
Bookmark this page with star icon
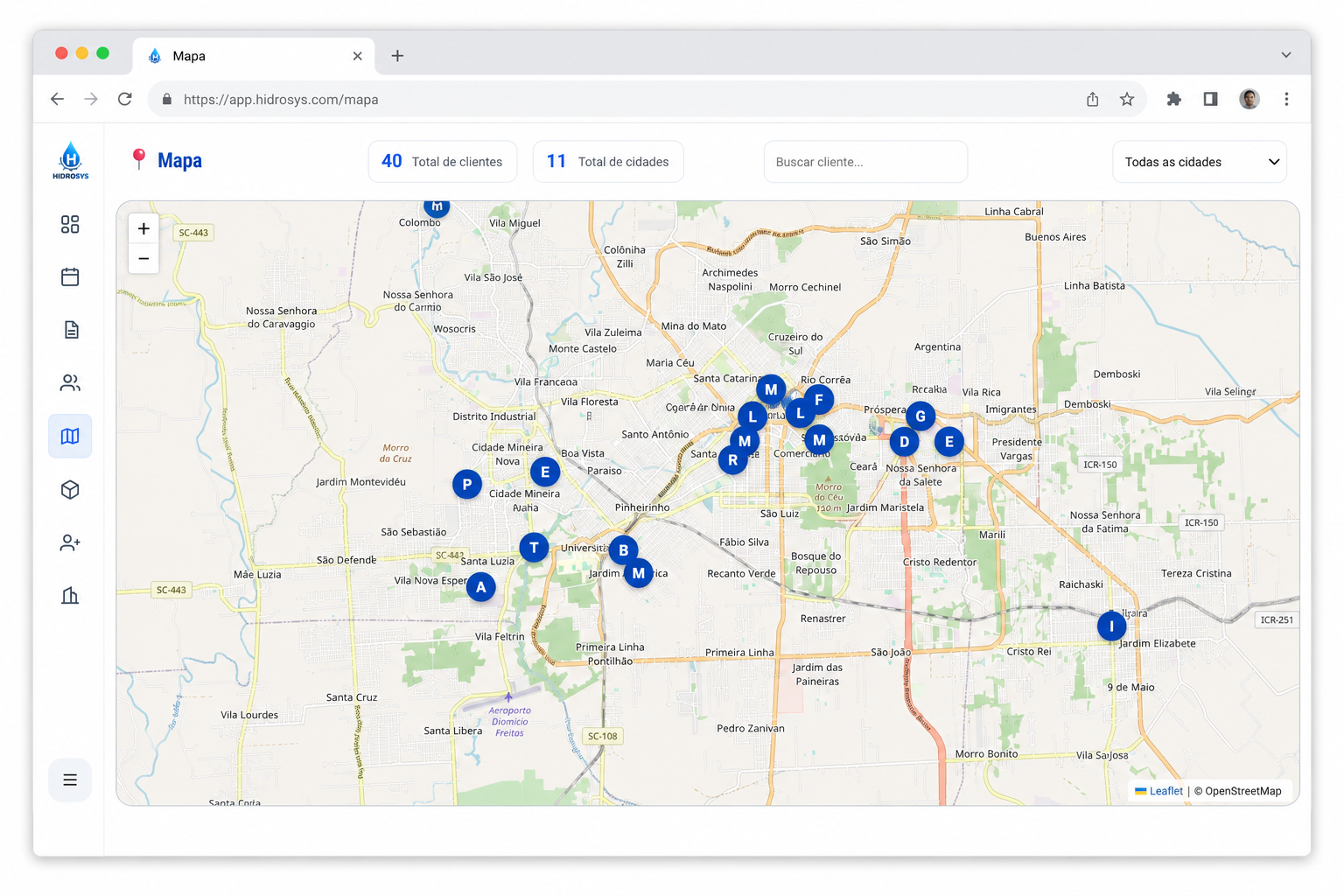(x=1127, y=99)
